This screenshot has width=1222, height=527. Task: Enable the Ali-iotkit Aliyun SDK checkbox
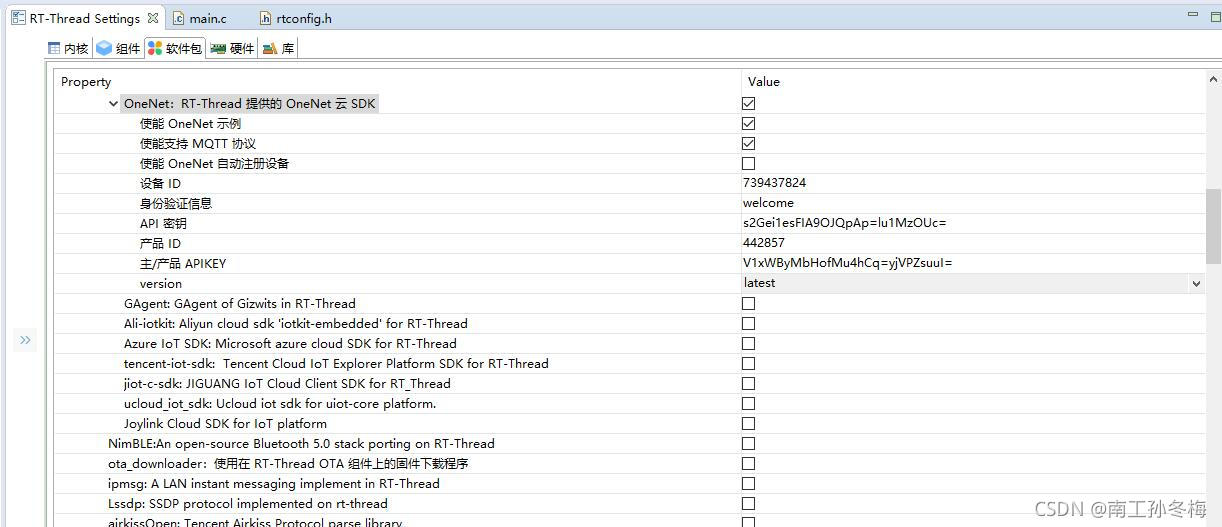click(748, 323)
